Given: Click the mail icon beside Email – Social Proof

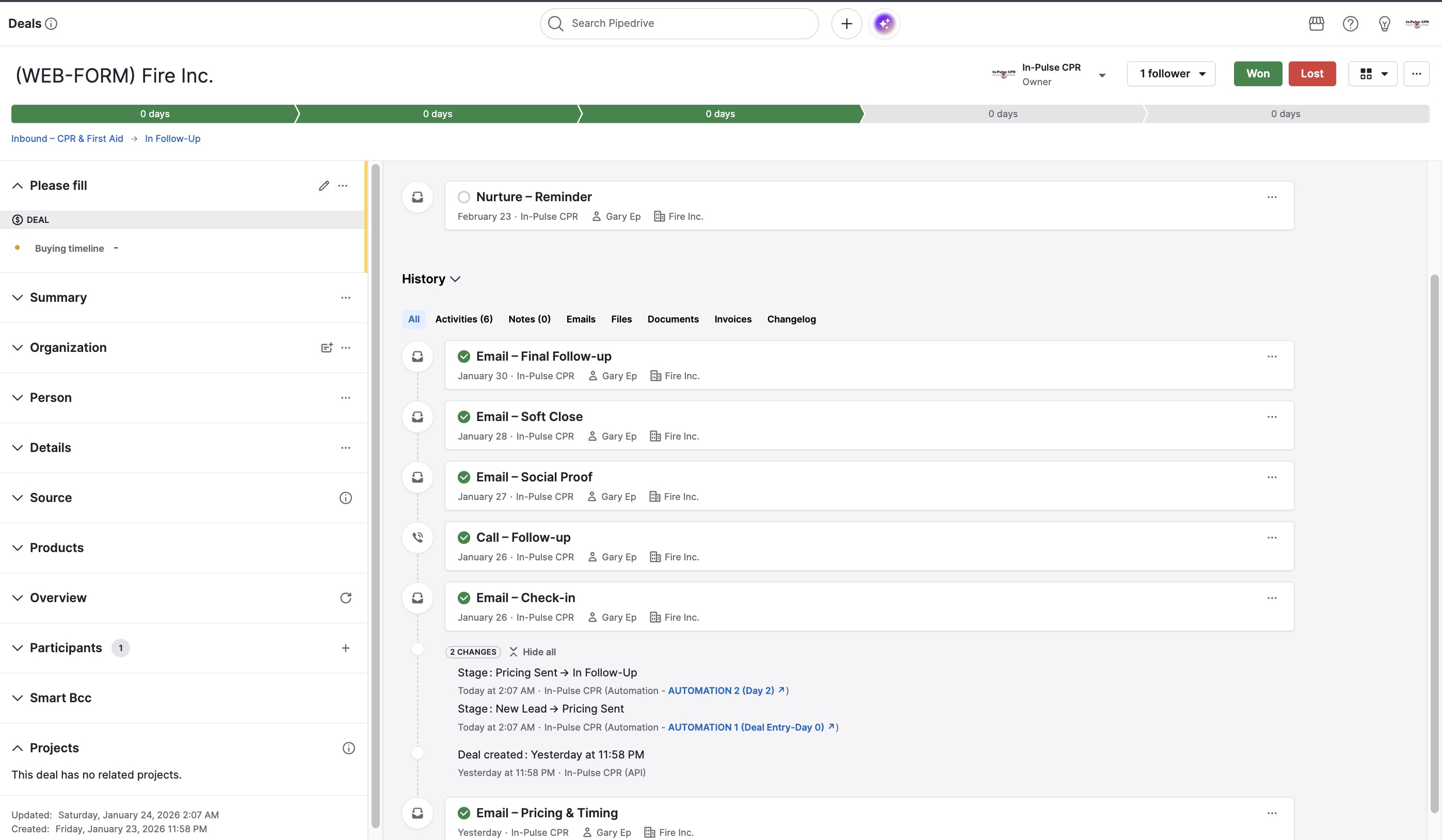Looking at the screenshot, I should 418,477.
